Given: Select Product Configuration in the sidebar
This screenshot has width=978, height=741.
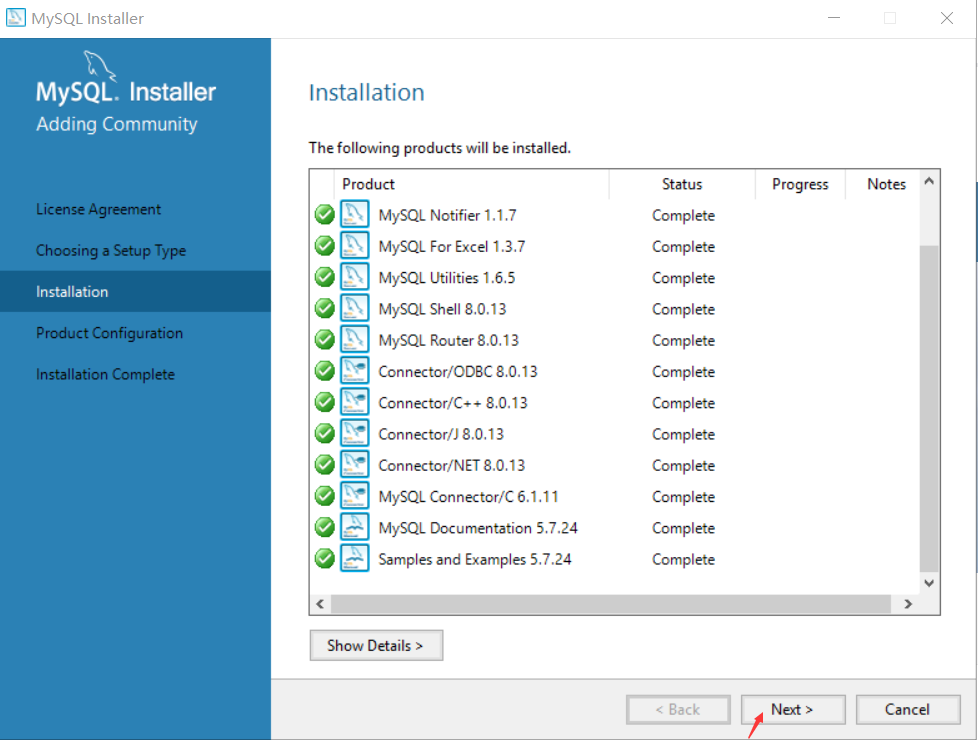Looking at the screenshot, I should [110, 333].
